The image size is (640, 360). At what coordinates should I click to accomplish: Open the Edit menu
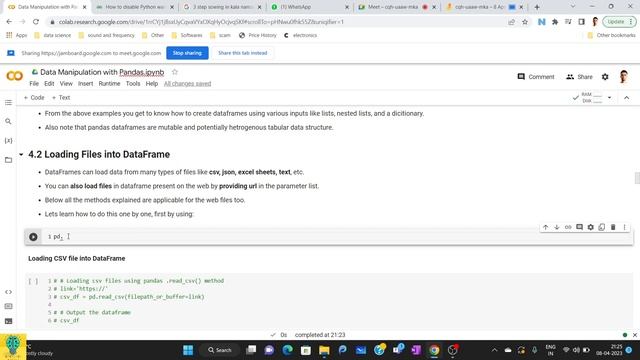49,84
